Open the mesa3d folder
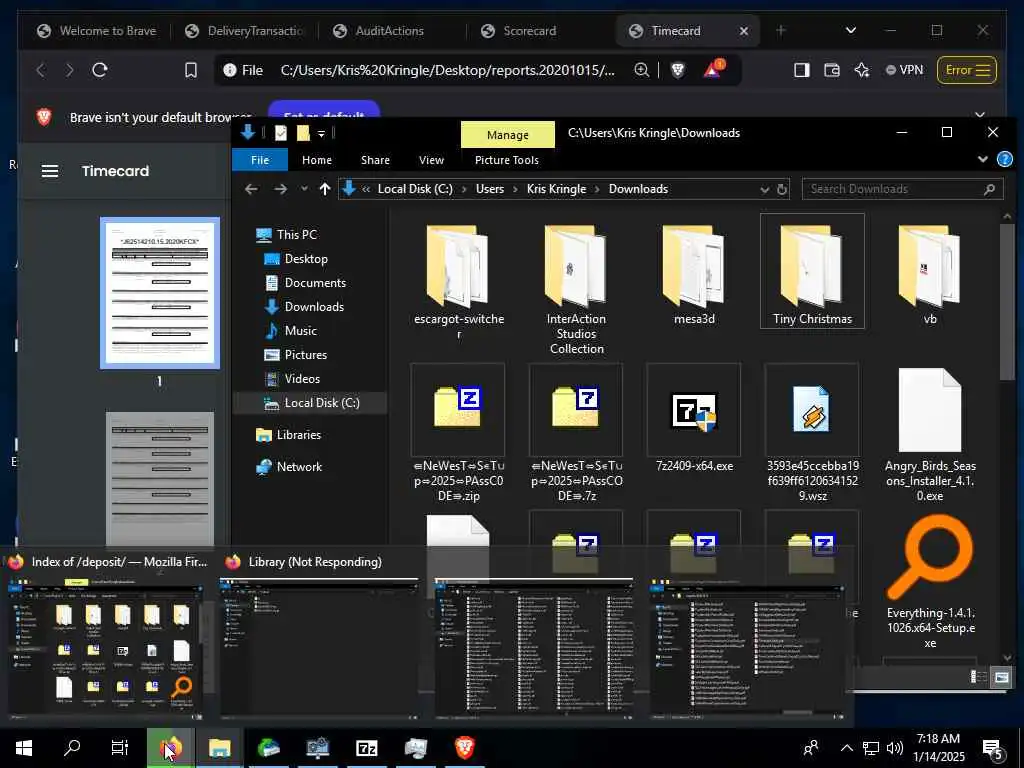The image size is (1024, 768). [694, 274]
